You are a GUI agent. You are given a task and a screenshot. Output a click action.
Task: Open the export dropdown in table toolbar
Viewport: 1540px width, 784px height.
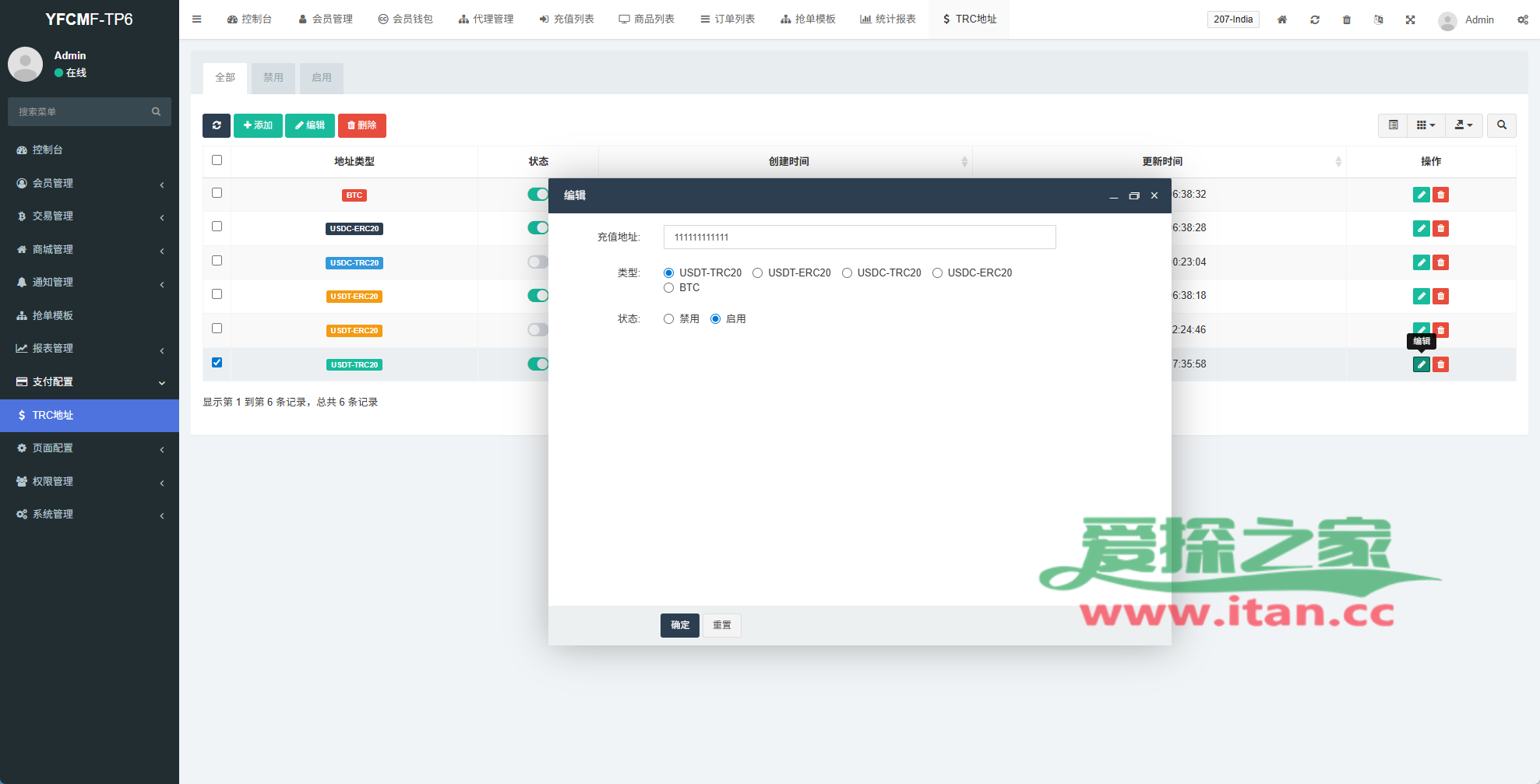click(1464, 125)
